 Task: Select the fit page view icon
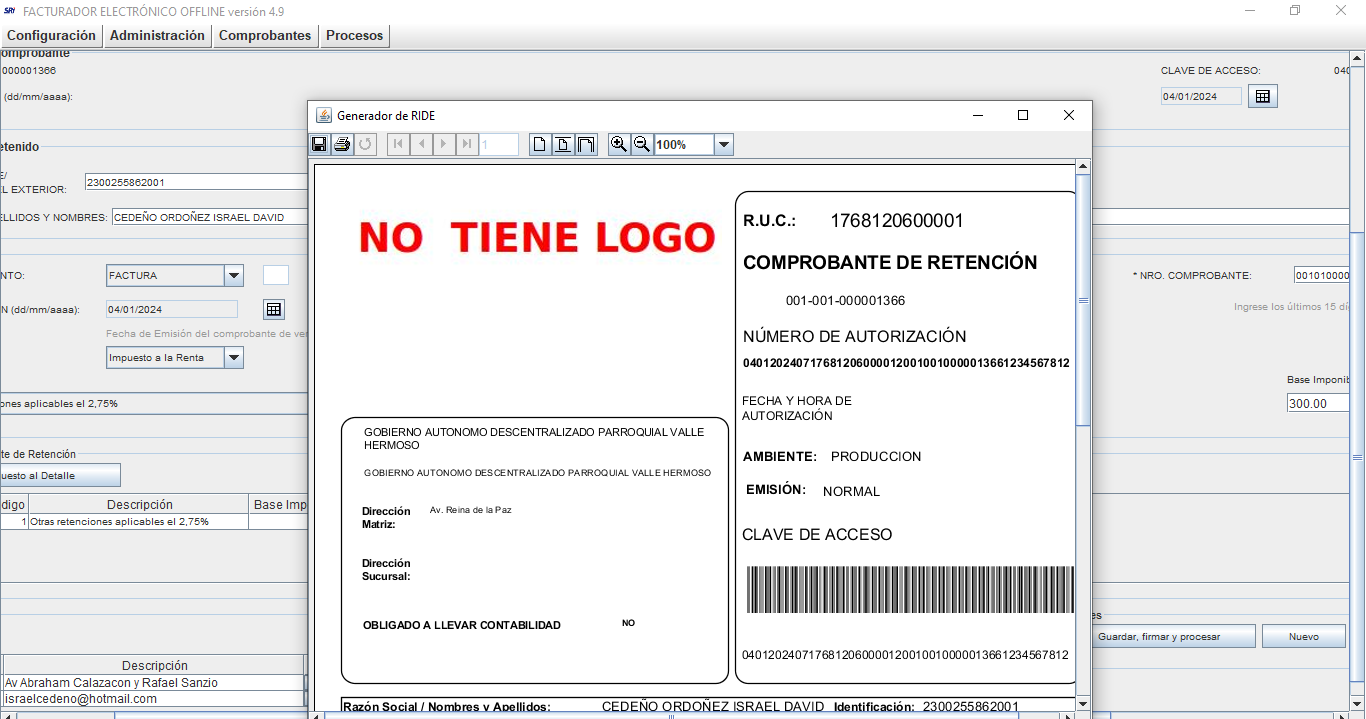pyautogui.click(x=563, y=144)
